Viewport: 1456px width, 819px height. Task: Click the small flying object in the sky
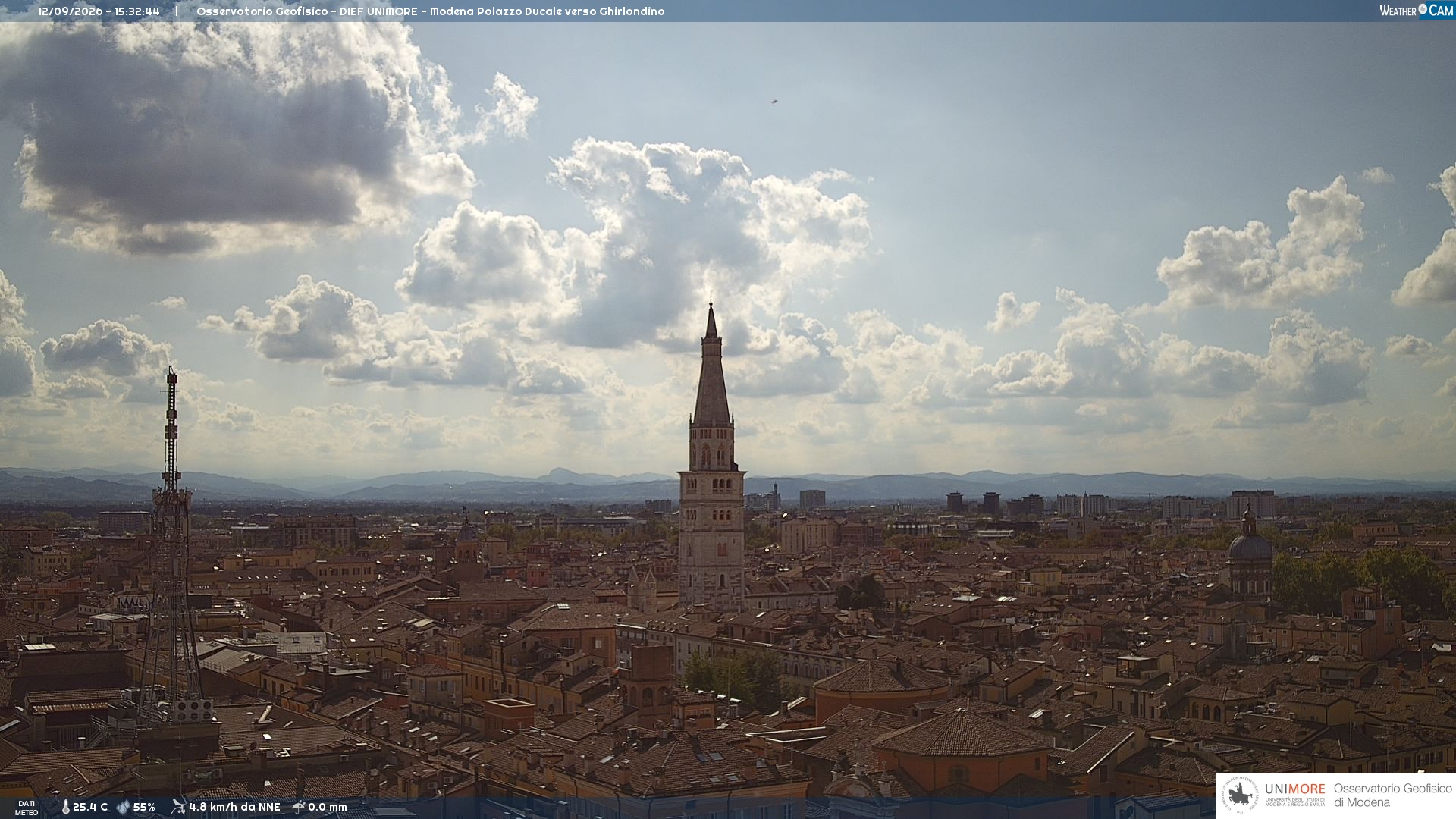(774, 100)
